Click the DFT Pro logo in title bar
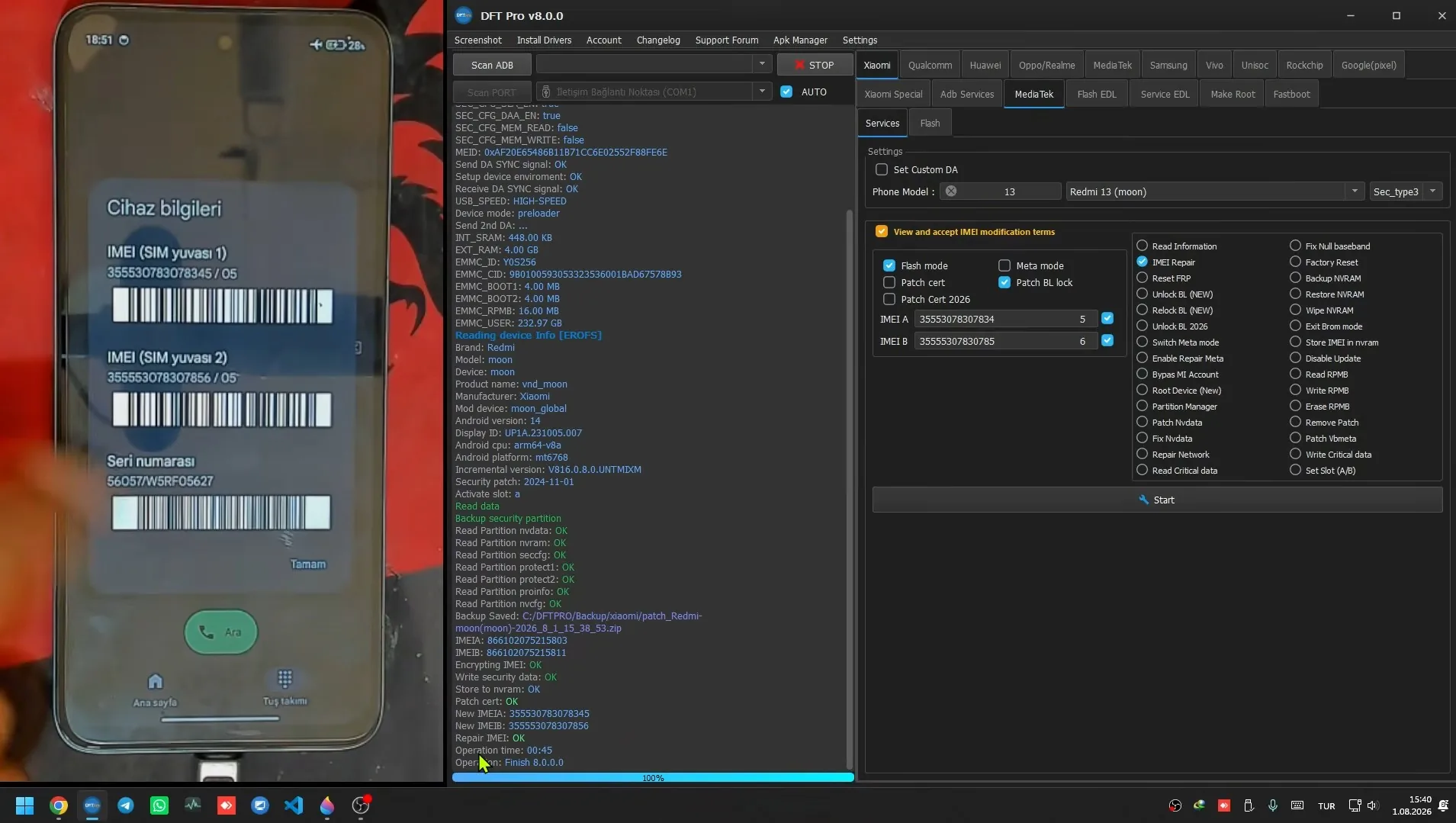The image size is (1456, 823). pos(464,15)
